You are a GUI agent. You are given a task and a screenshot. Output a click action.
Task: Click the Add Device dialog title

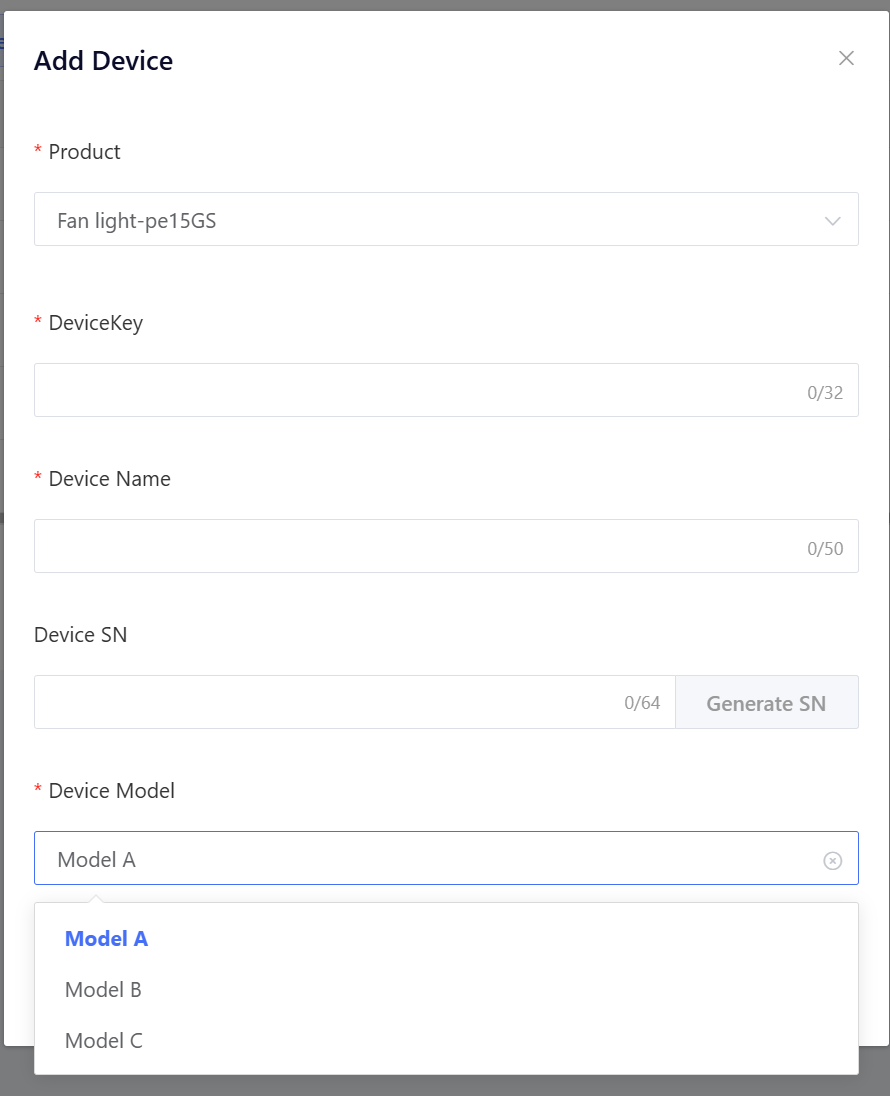click(103, 61)
